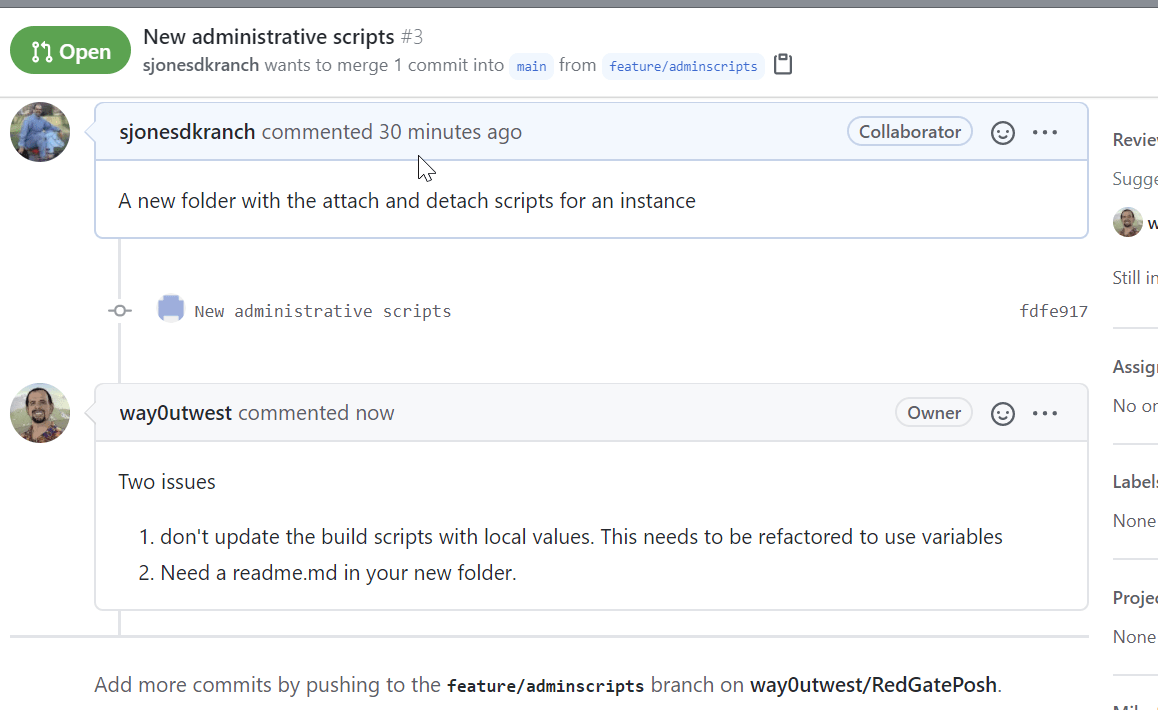Add emoji reaction to way0utwest's comment
The height and width of the screenshot is (710, 1158).
(1003, 413)
